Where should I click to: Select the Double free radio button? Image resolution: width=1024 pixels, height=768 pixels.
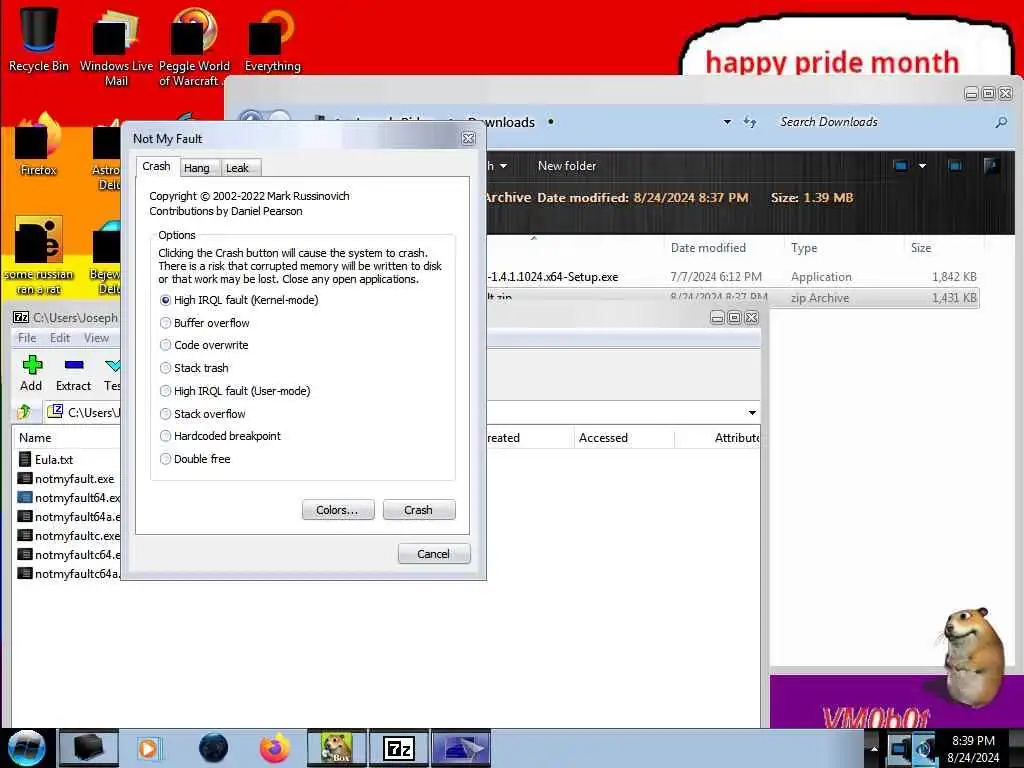pyautogui.click(x=165, y=458)
